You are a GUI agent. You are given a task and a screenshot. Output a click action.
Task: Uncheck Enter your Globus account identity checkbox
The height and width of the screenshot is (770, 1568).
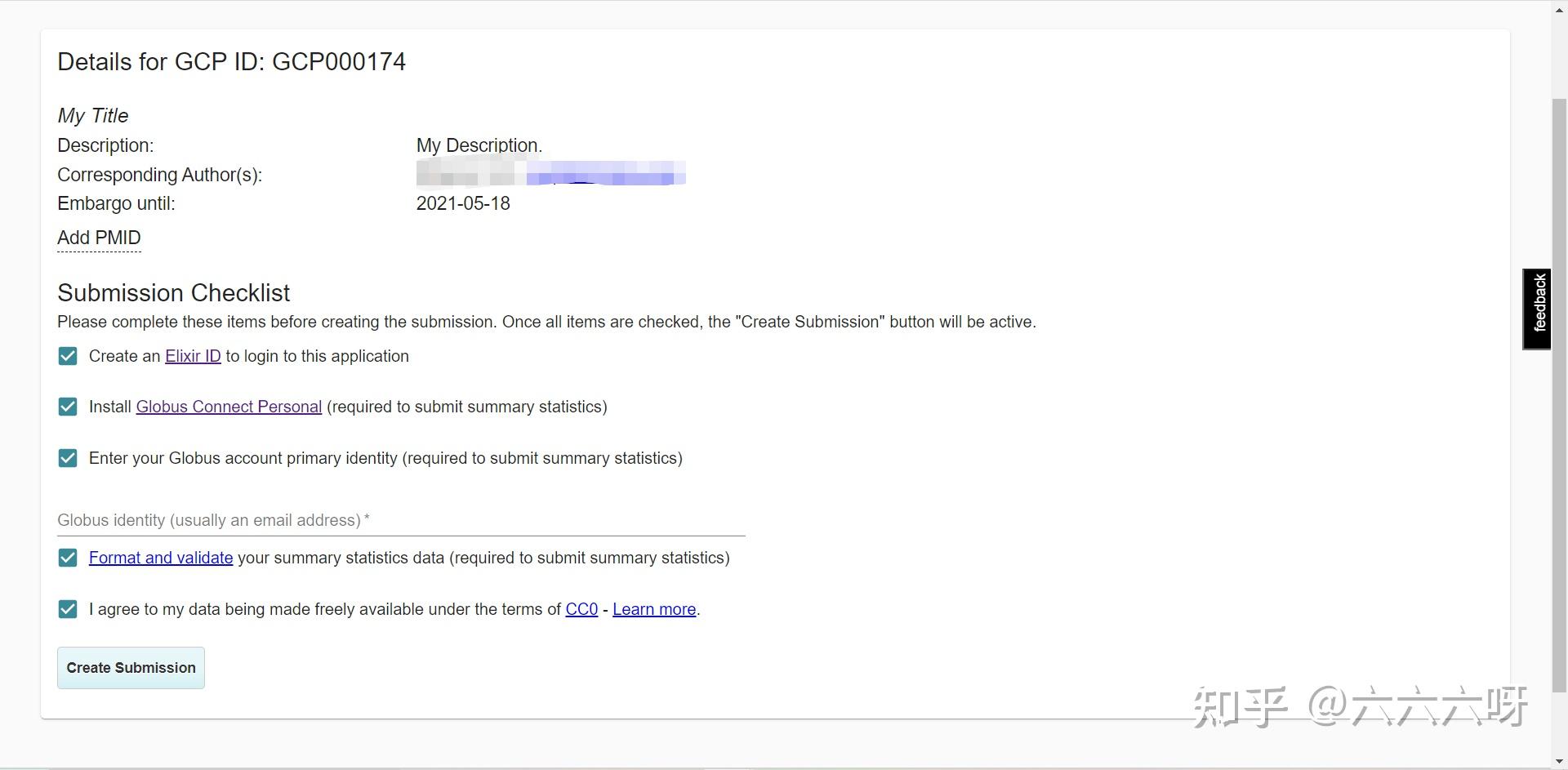coord(68,458)
